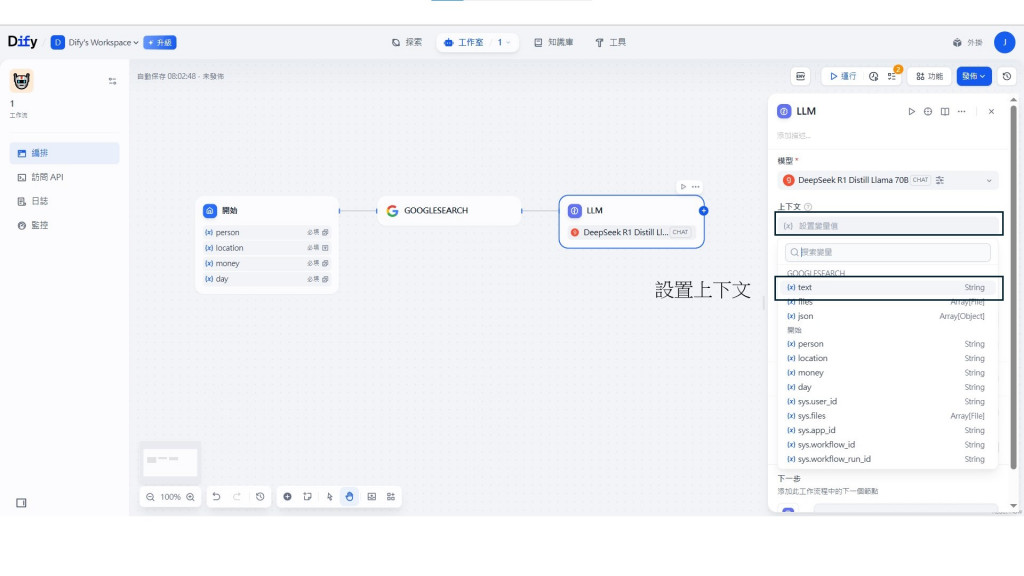This screenshot has height=576, width=1024.
Task: Click the app settings sliders icon in sidebar
Action: (x=112, y=81)
